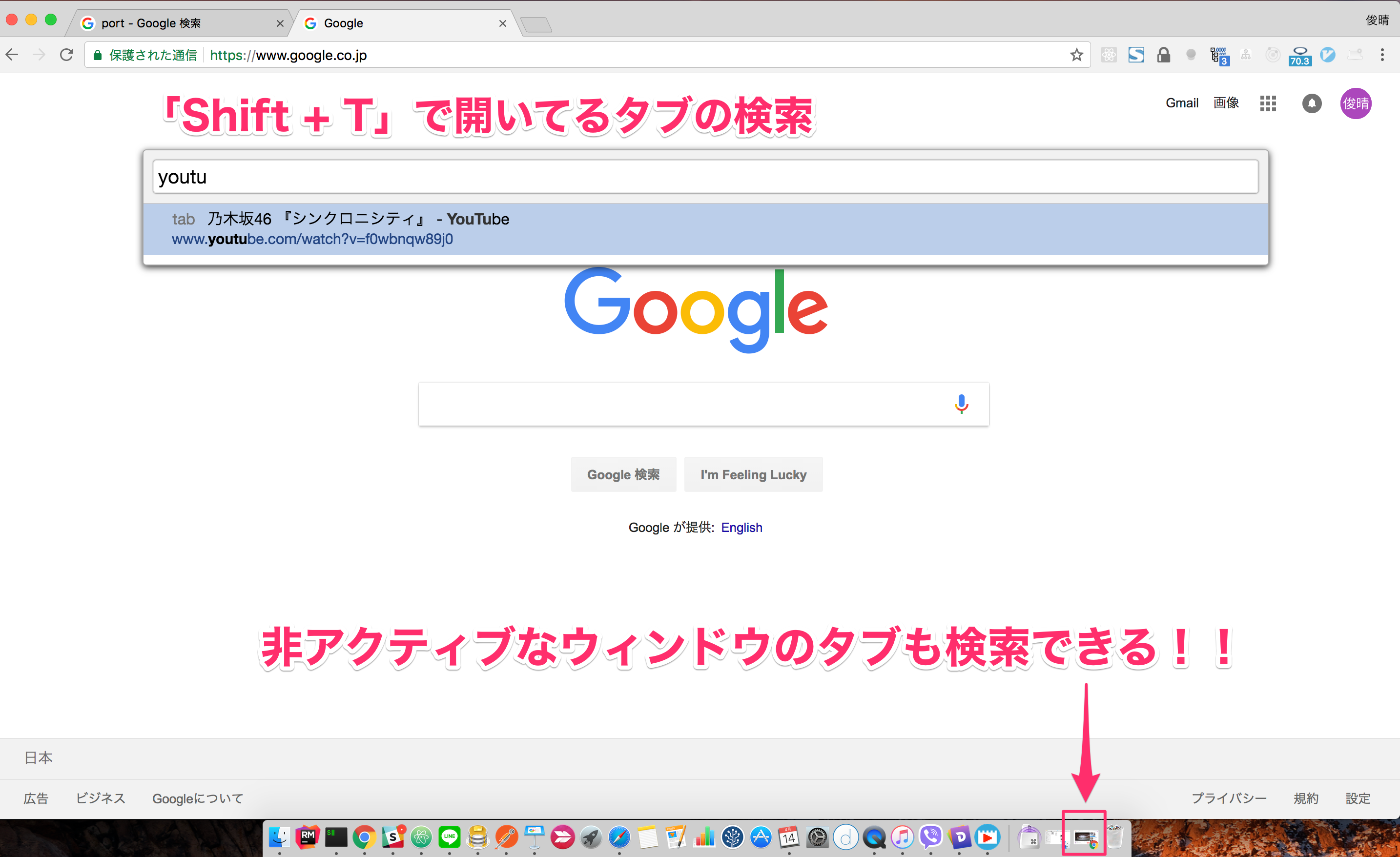Open the purple account avatar menu
Screen dimensions: 1400x857
click(x=1355, y=103)
